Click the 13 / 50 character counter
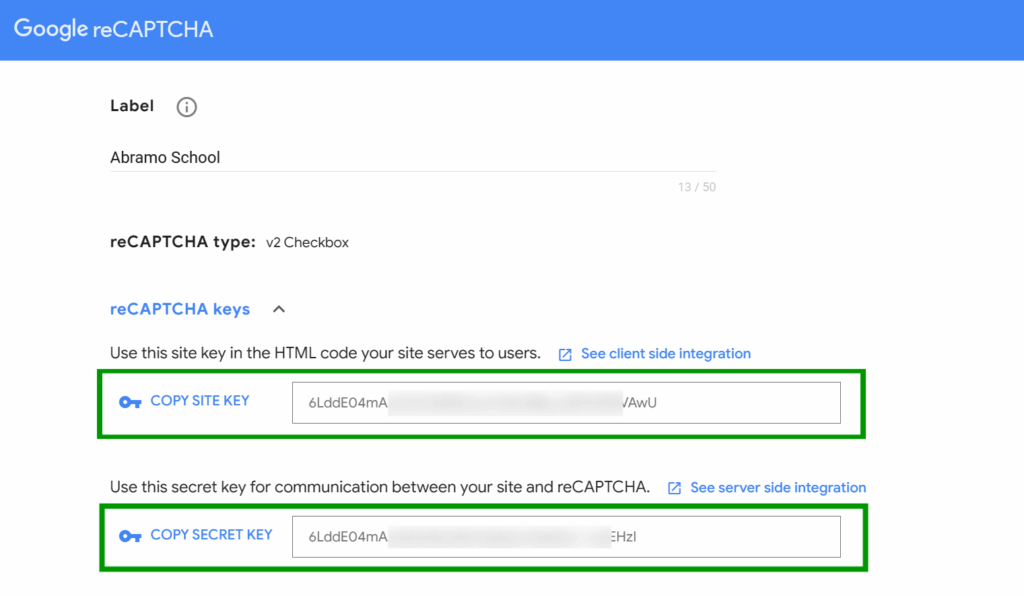Viewport: 1024px width, 596px height. (697, 187)
